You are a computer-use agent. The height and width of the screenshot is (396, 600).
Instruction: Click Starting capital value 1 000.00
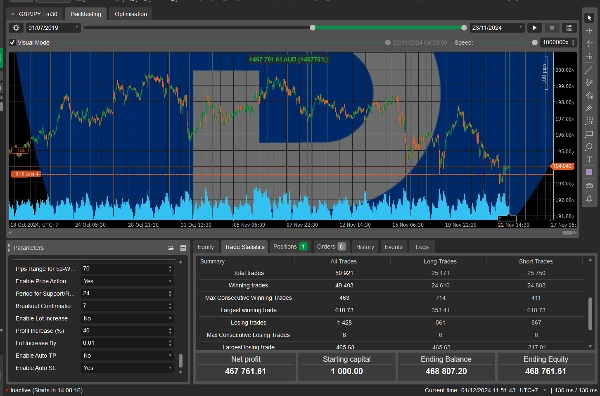(347, 372)
